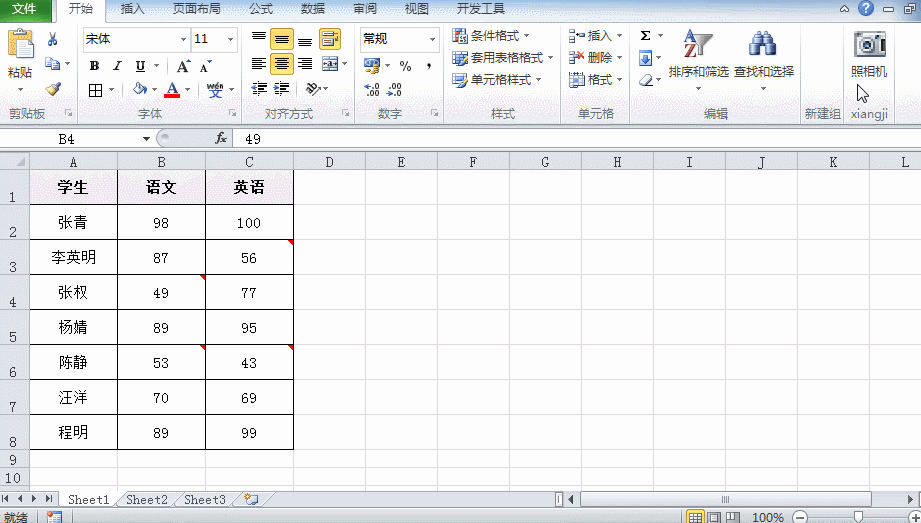Increase font size with large A icon
This screenshot has height=523, width=921.
tap(183, 66)
